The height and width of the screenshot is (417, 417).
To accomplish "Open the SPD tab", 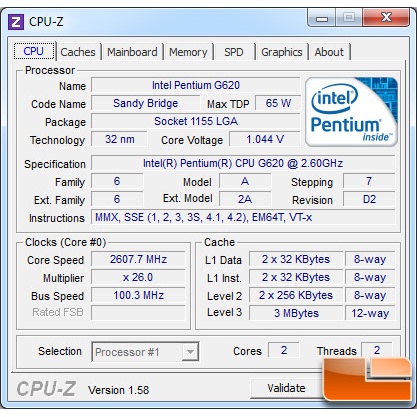I will click(x=234, y=52).
